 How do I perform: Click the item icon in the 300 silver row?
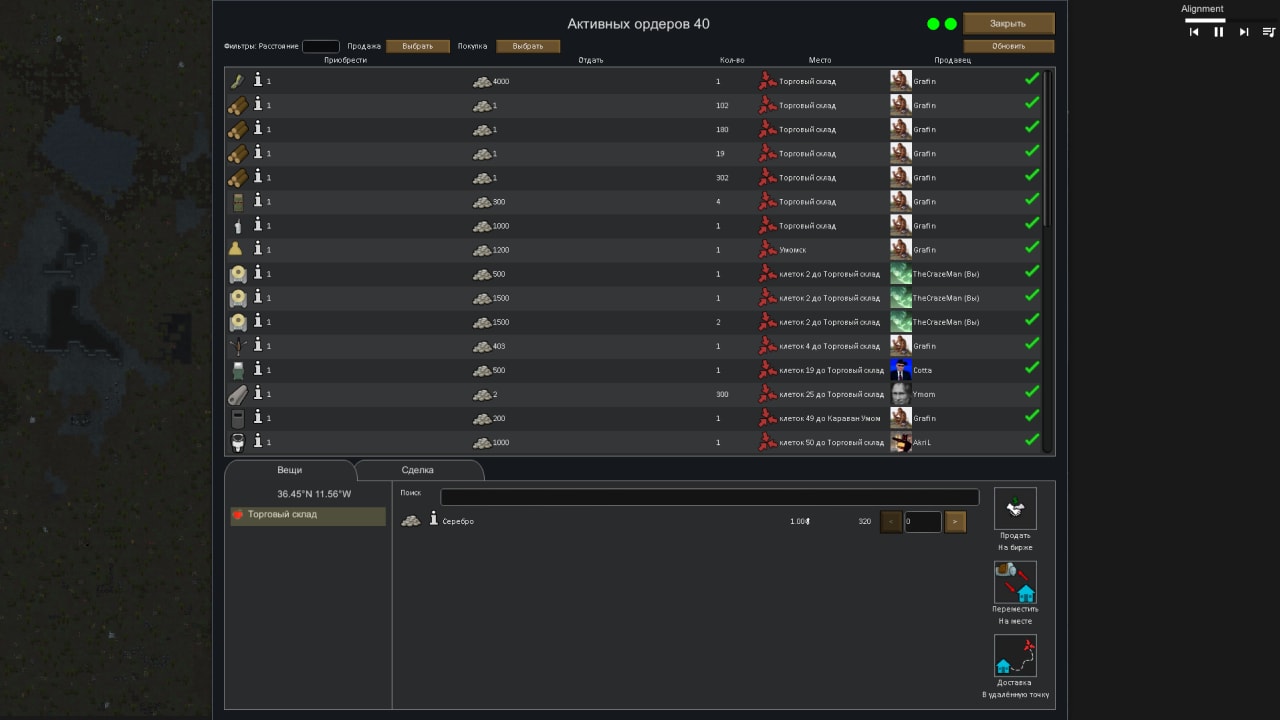(x=237, y=201)
